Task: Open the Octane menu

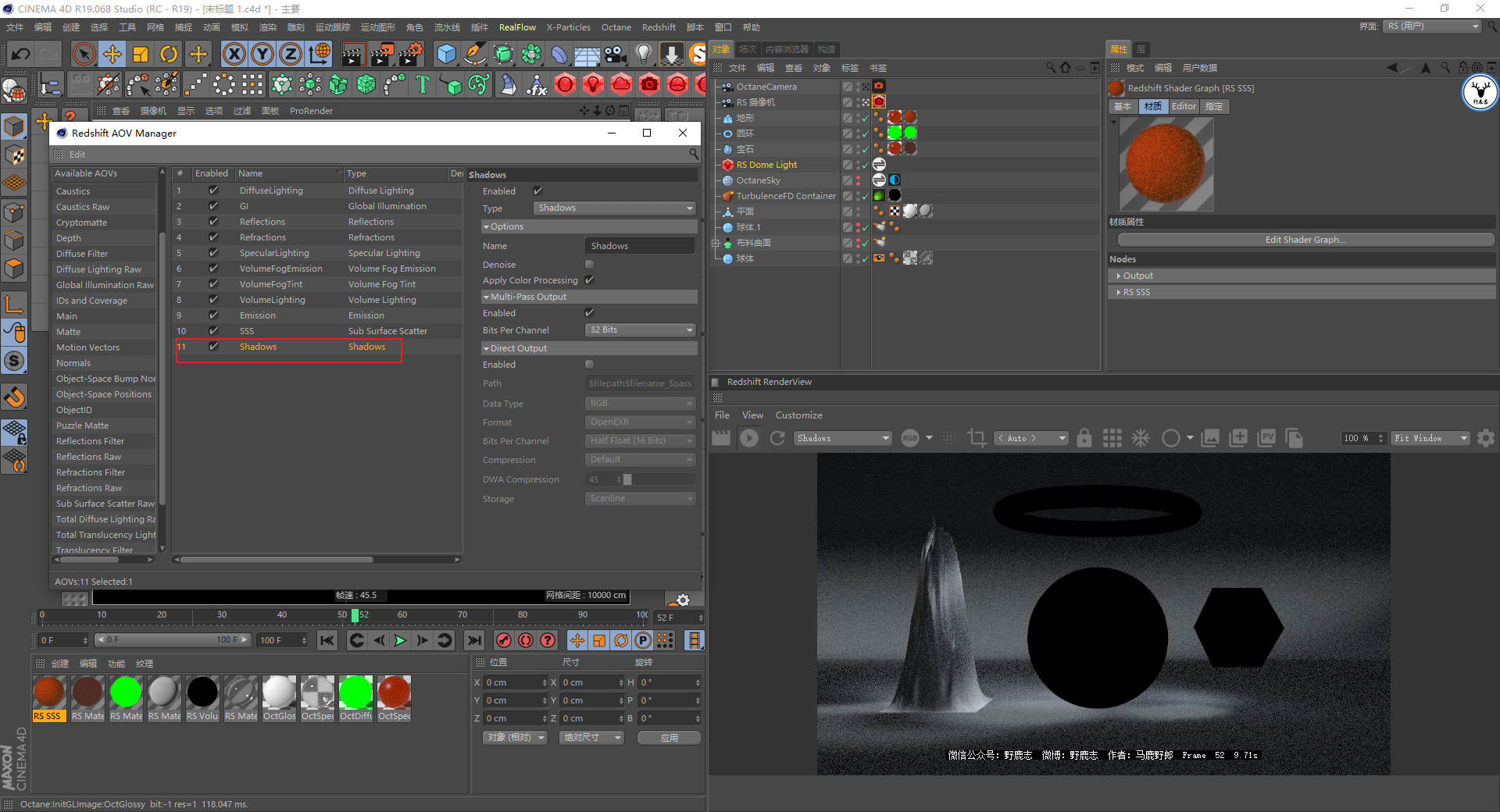Action: (616, 27)
